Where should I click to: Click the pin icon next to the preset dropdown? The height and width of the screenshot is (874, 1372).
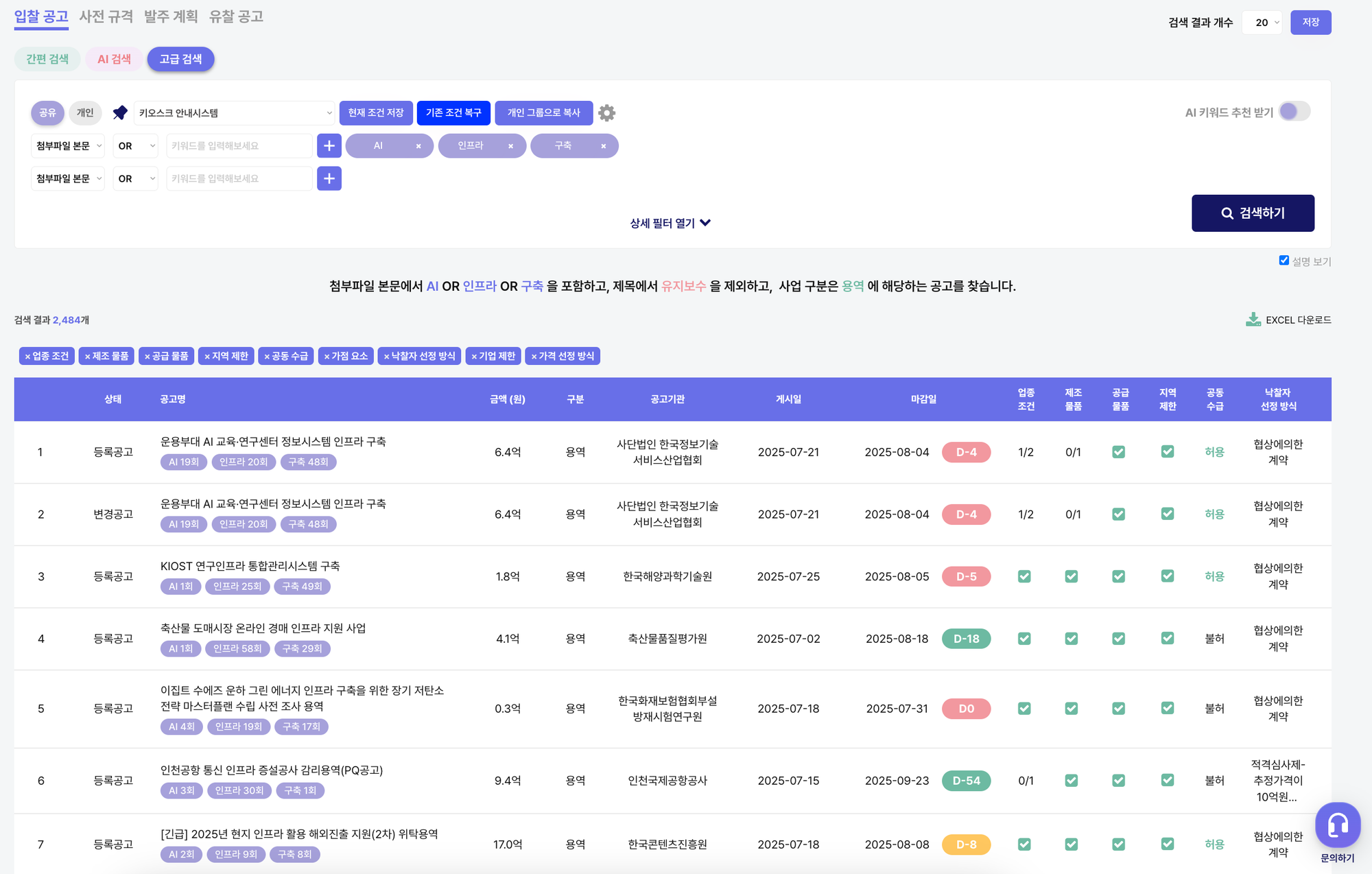point(120,113)
